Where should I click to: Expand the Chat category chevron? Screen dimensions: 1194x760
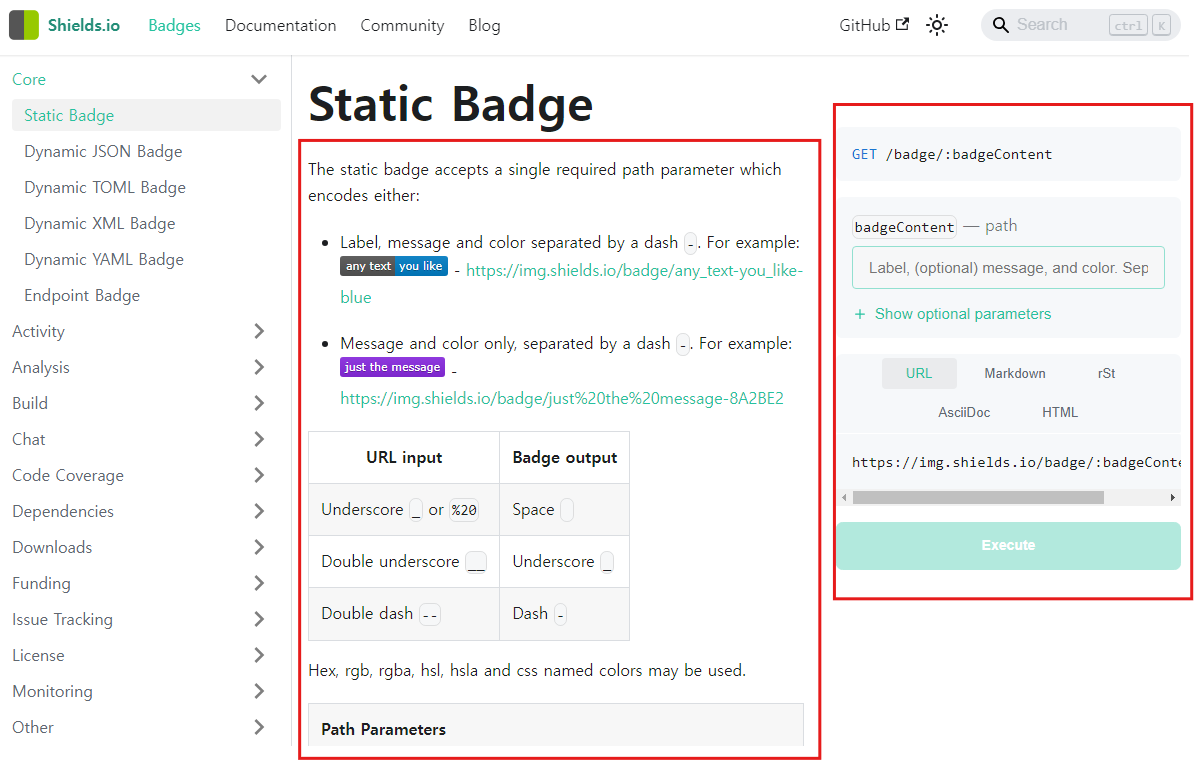(259, 439)
